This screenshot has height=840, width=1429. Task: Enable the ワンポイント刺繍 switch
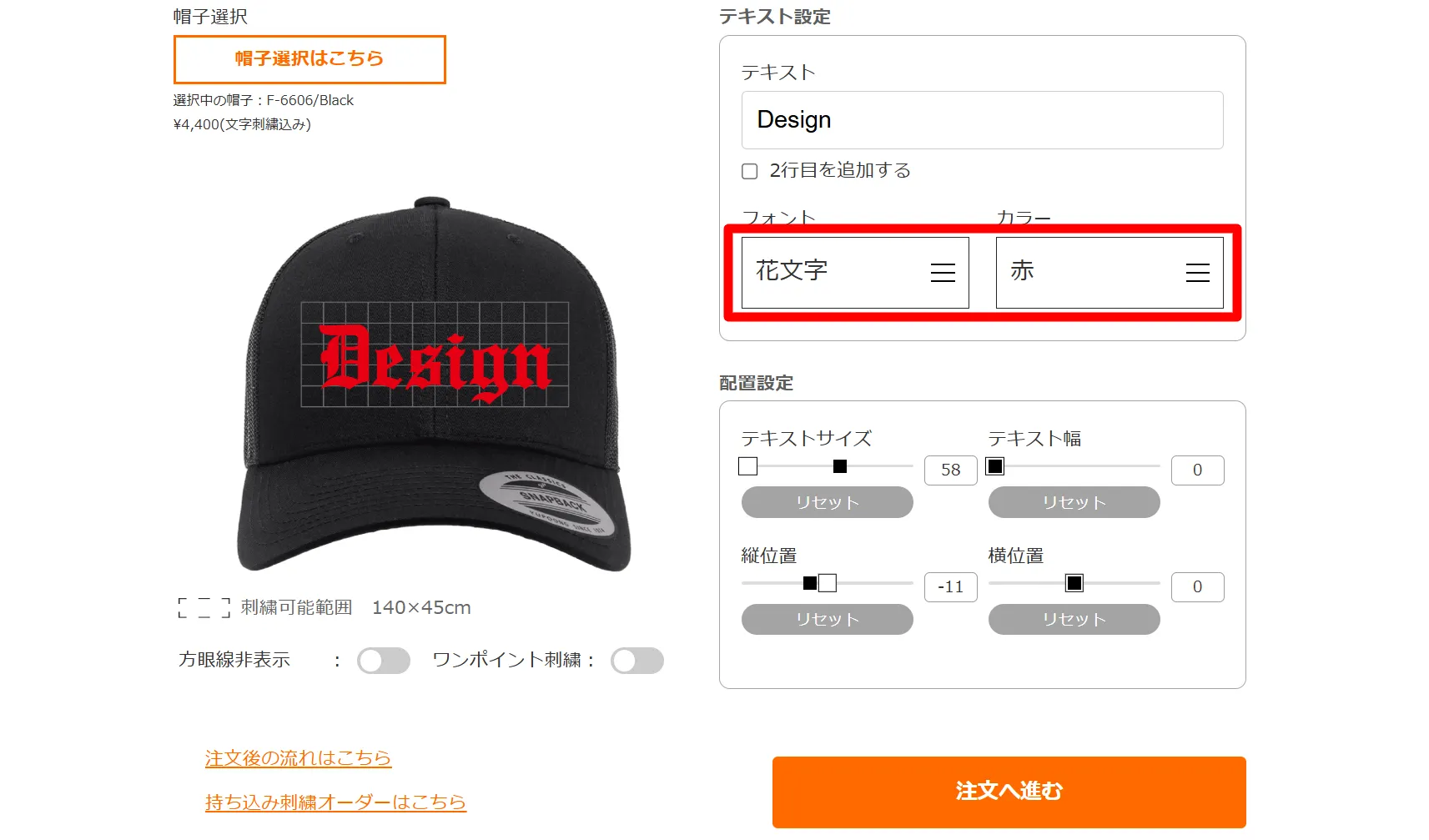[637, 661]
